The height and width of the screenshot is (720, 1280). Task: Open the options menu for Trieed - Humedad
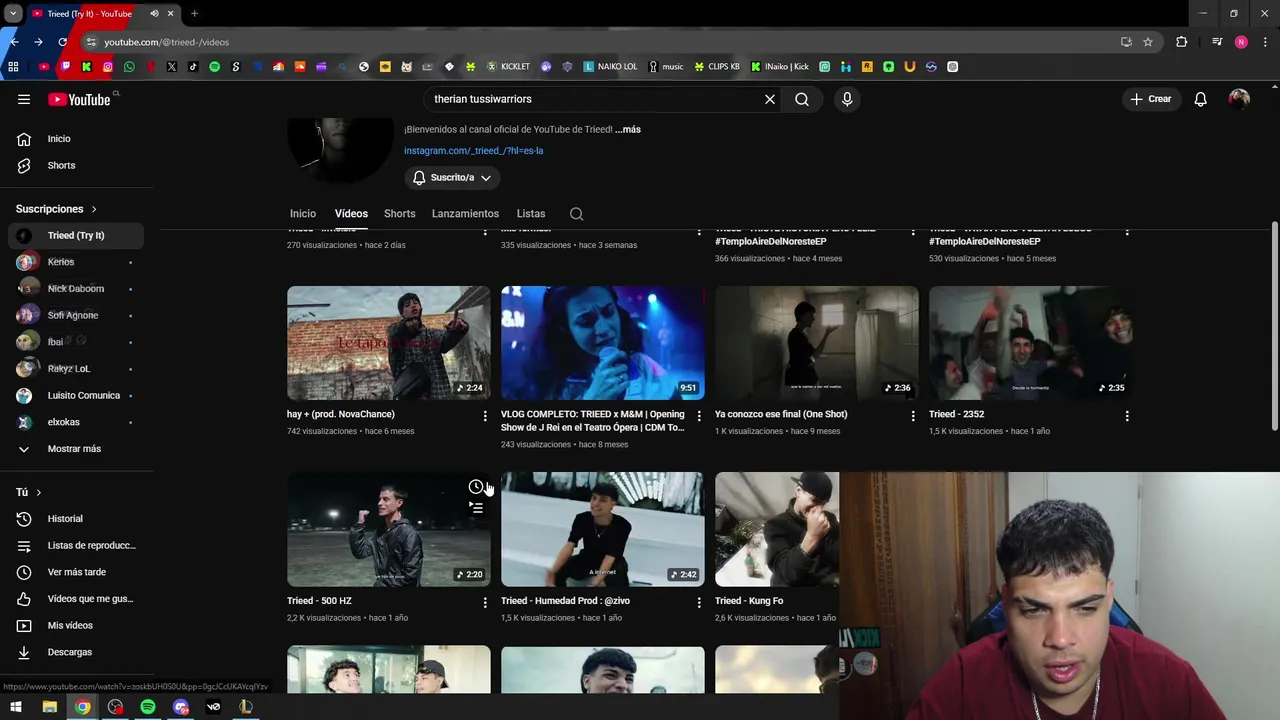[699, 602]
